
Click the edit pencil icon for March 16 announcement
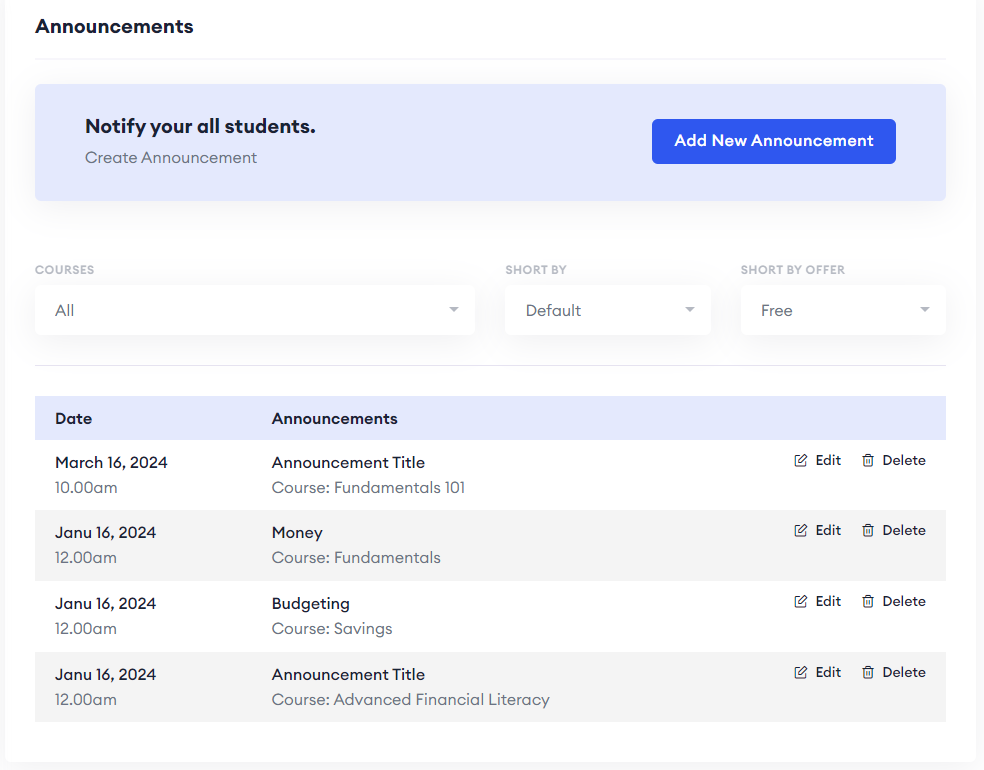pos(800,460)
